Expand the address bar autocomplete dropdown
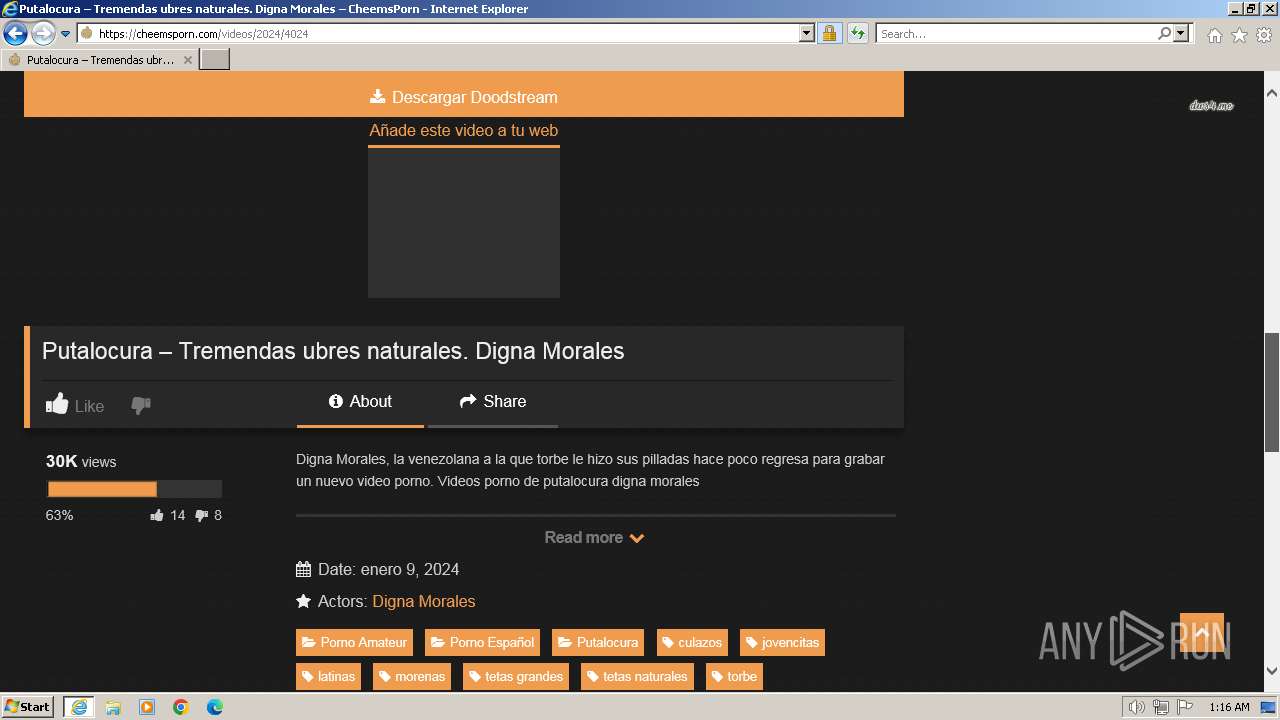This screenshot has height=720, width=1280. click(807, 33)
